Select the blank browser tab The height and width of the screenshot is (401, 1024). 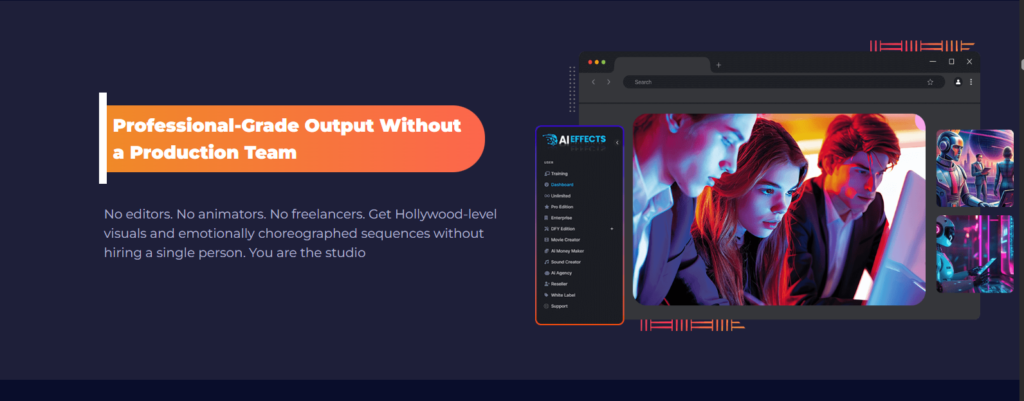pos(662,65)
